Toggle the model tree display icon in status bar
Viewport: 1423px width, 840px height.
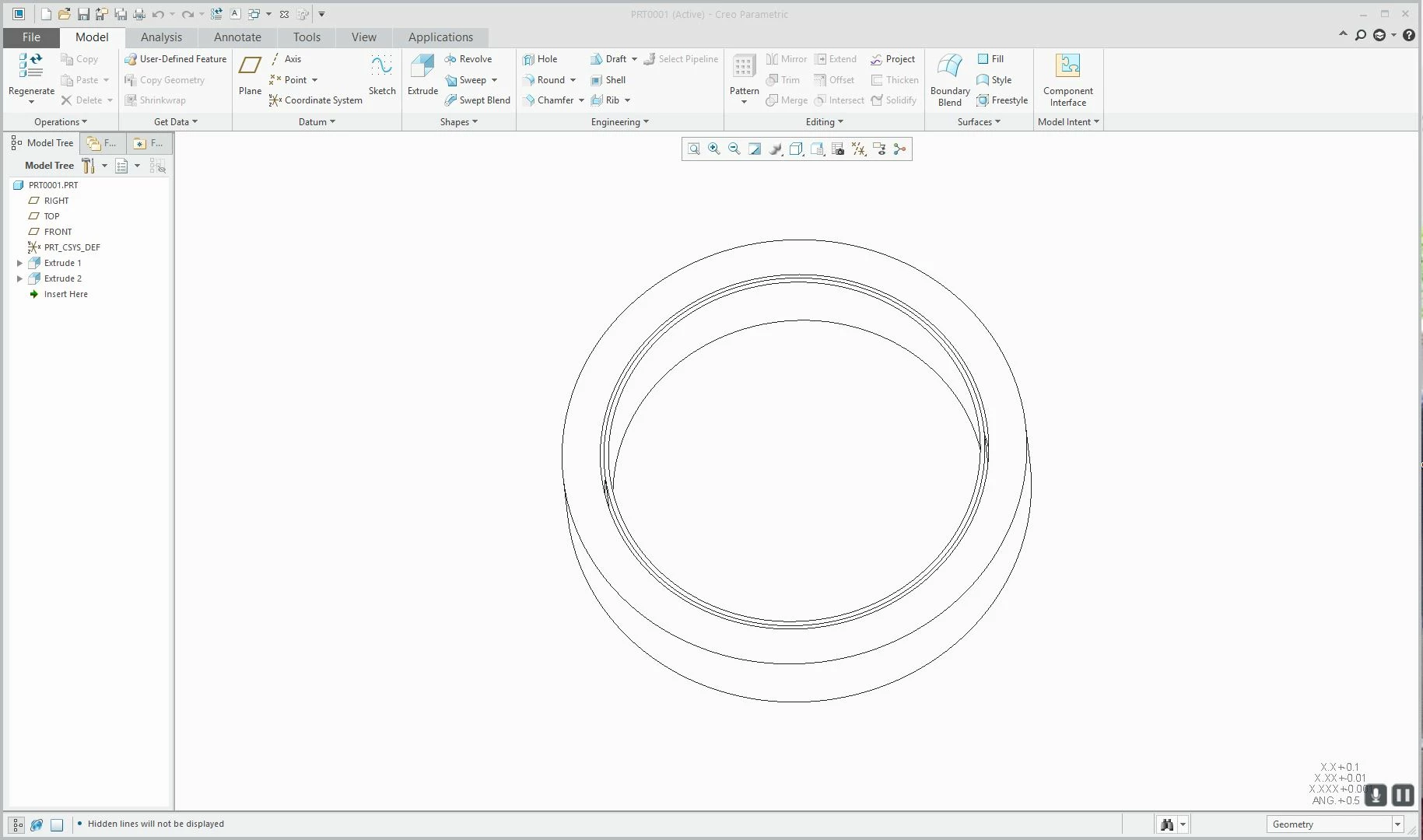click(x=17, y=825)
